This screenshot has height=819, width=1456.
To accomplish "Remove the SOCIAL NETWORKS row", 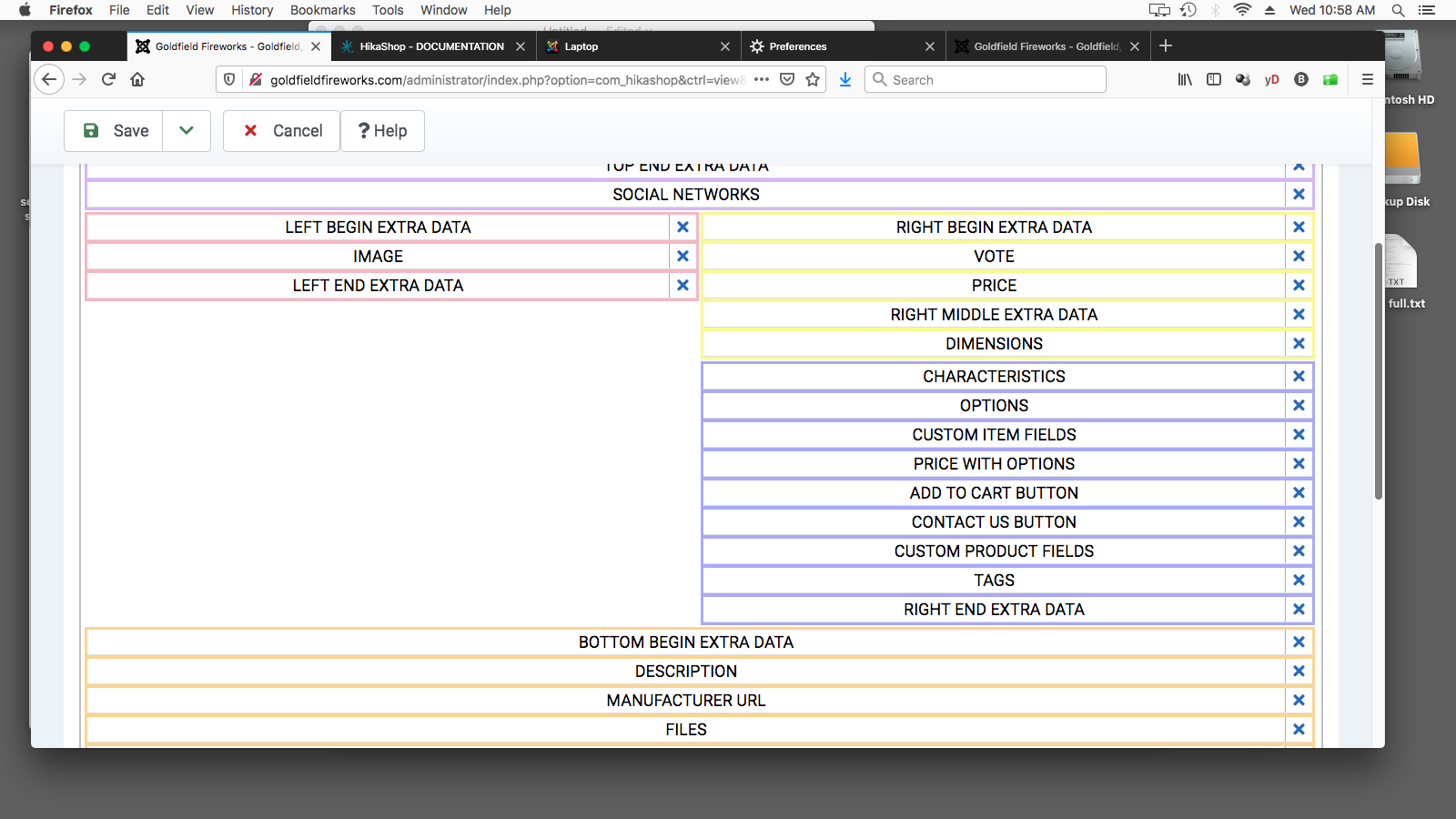I will pyautogui.click(x=1299, y=195).
